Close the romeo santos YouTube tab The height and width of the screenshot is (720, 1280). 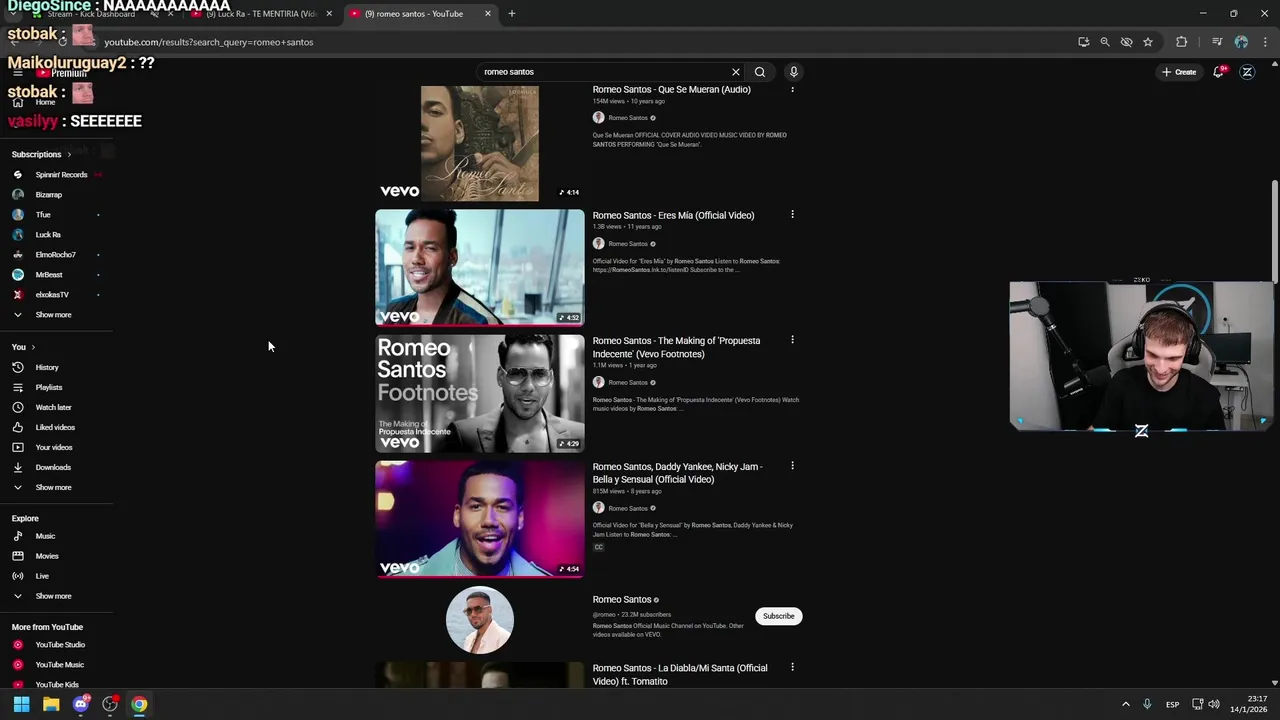(x=488, y=14)
